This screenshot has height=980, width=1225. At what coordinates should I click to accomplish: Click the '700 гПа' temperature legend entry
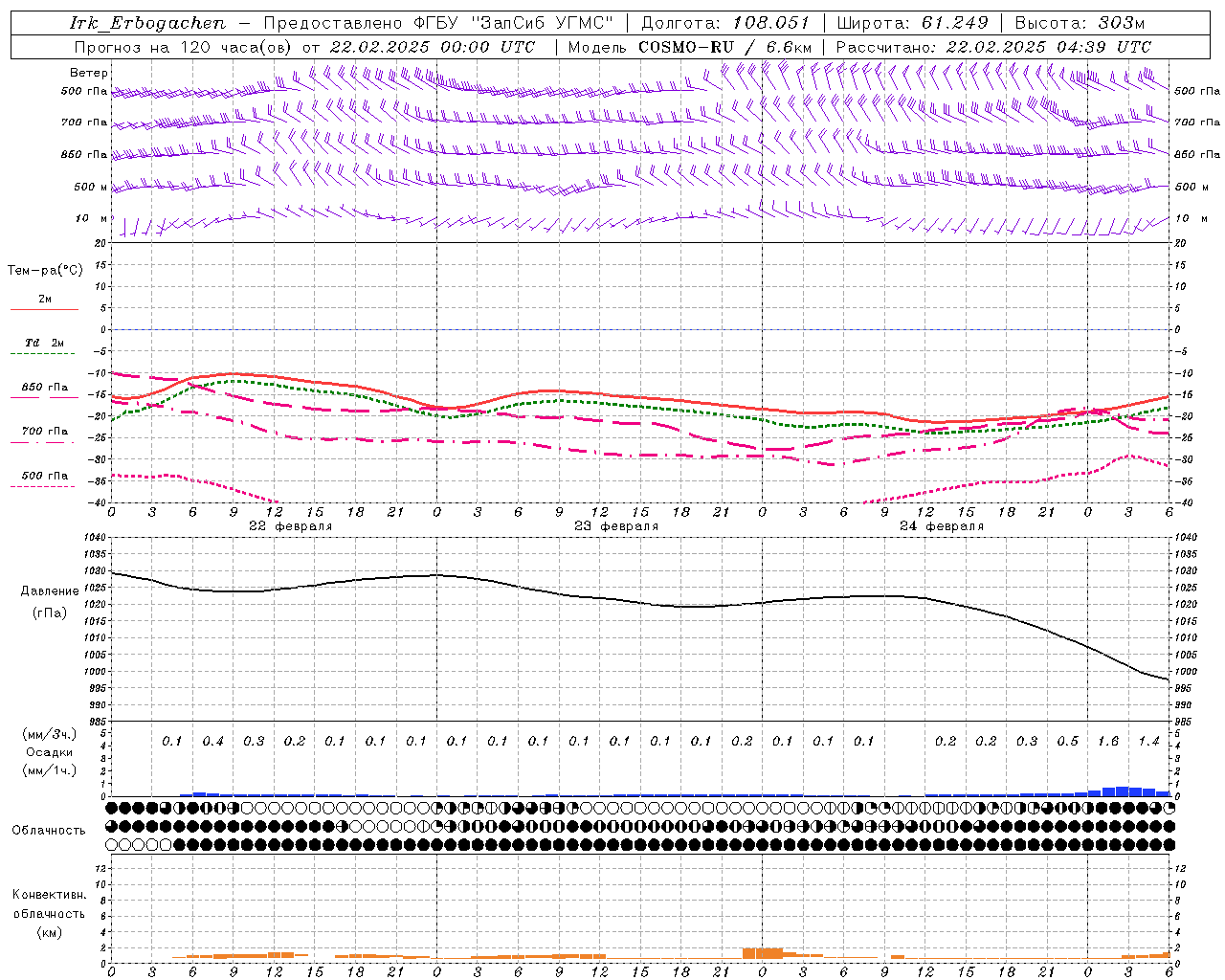(x=45, y=432)
